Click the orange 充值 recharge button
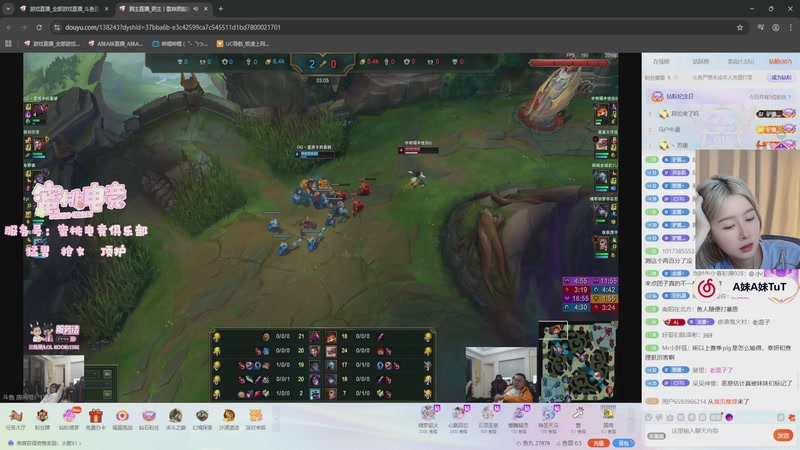 598,443
